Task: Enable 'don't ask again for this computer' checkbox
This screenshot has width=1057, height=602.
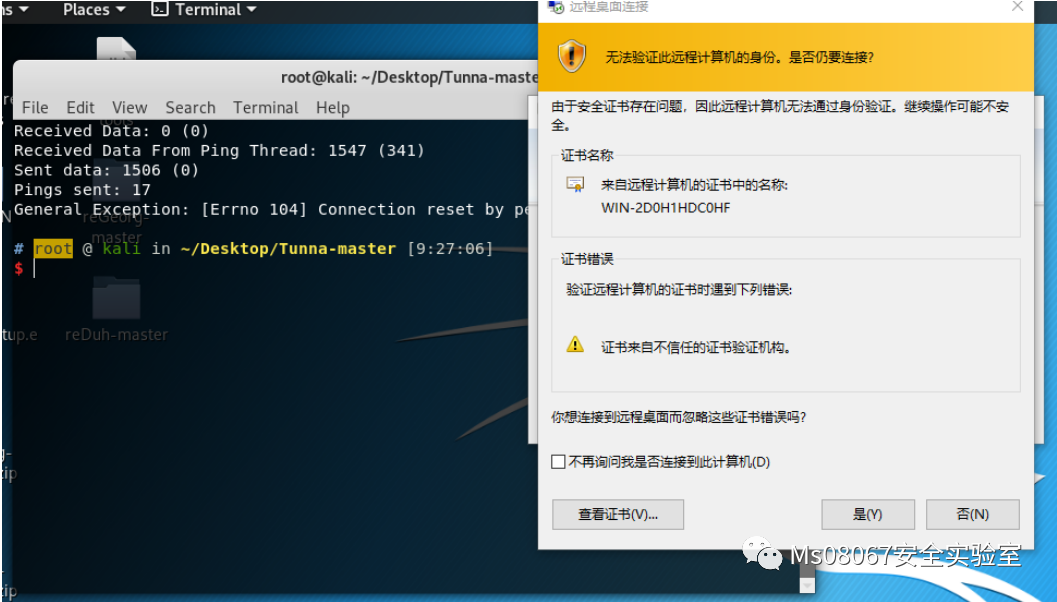Action: coord(558,462)
